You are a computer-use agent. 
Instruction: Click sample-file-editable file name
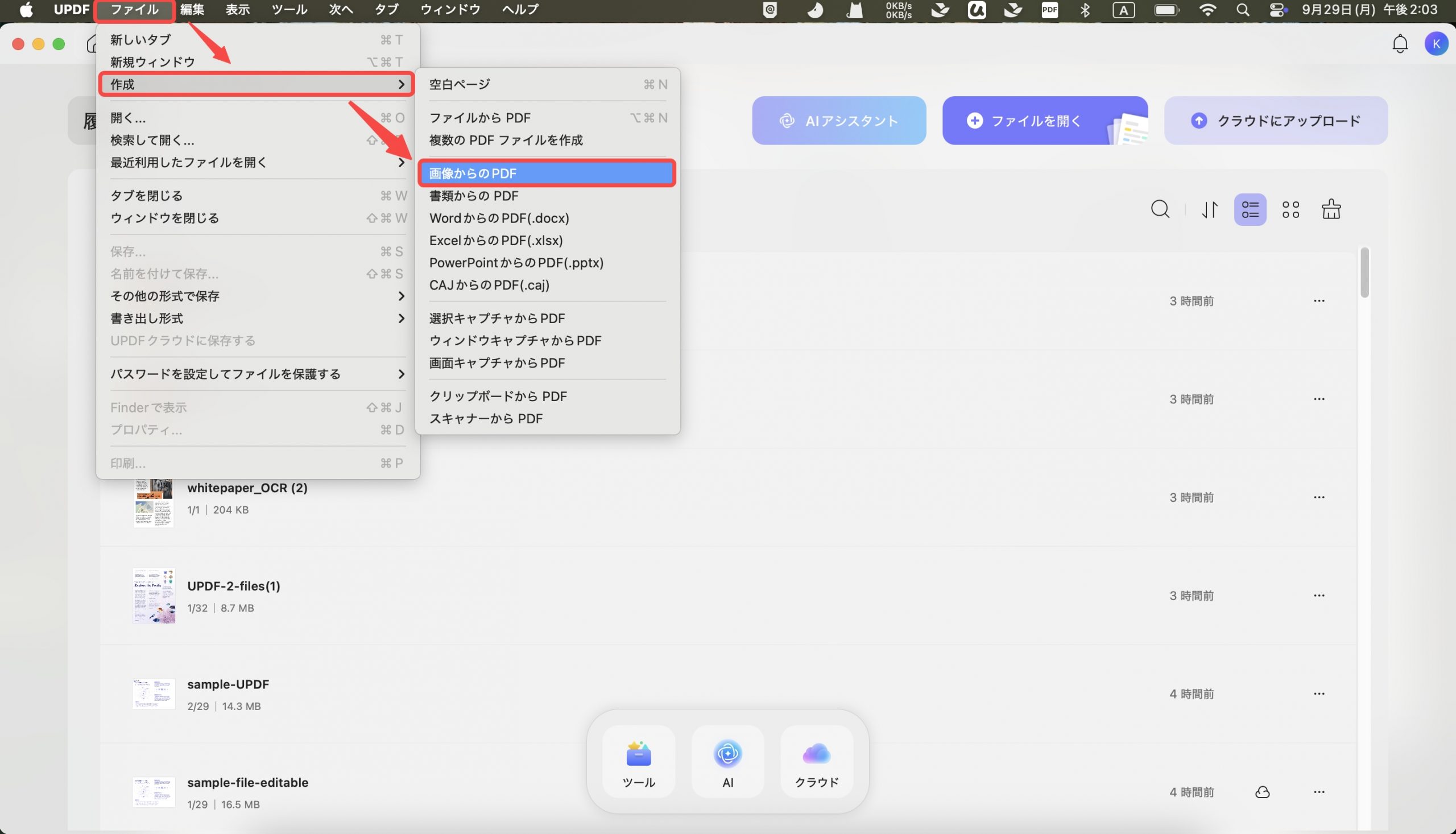[x=248, y=782]
